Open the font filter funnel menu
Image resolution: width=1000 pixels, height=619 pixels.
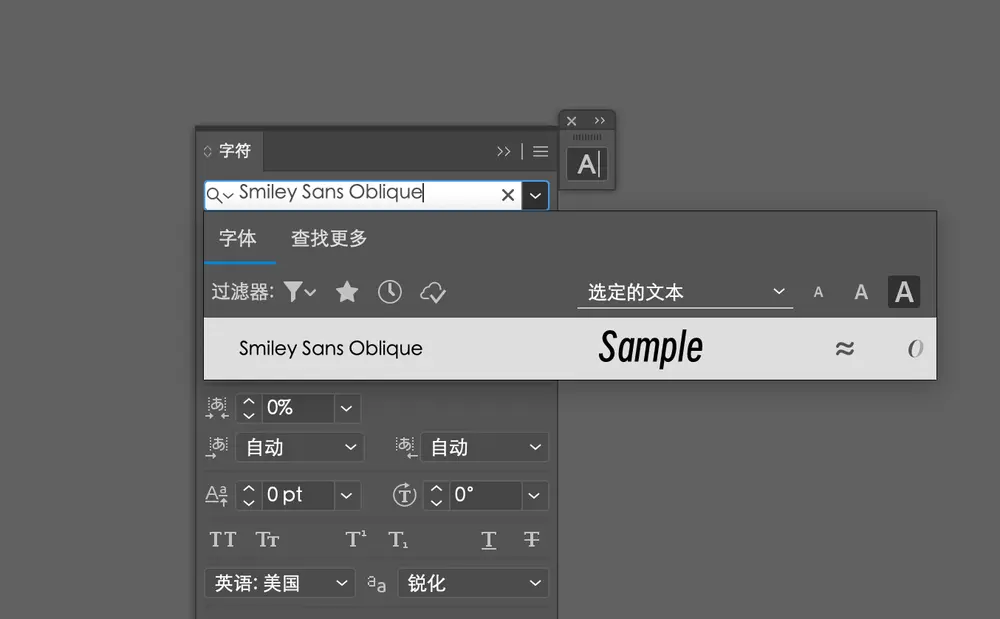[x=299, y=291]
